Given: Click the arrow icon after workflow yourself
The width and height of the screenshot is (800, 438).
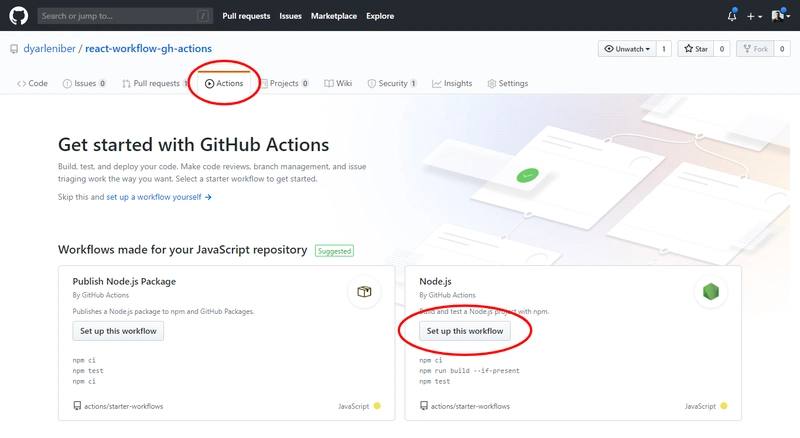Looking at the screenshot, I should coord(208,197).
